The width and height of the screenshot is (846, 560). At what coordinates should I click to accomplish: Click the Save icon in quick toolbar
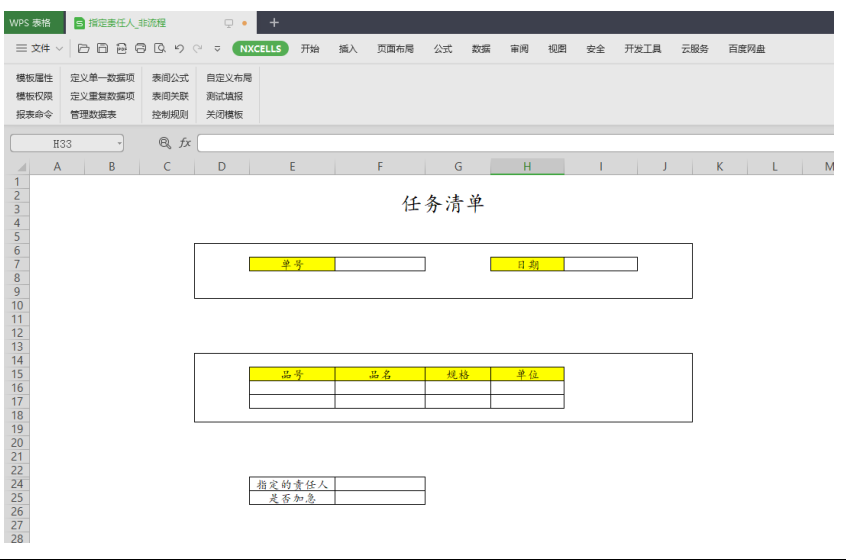[x=102, y=48]
